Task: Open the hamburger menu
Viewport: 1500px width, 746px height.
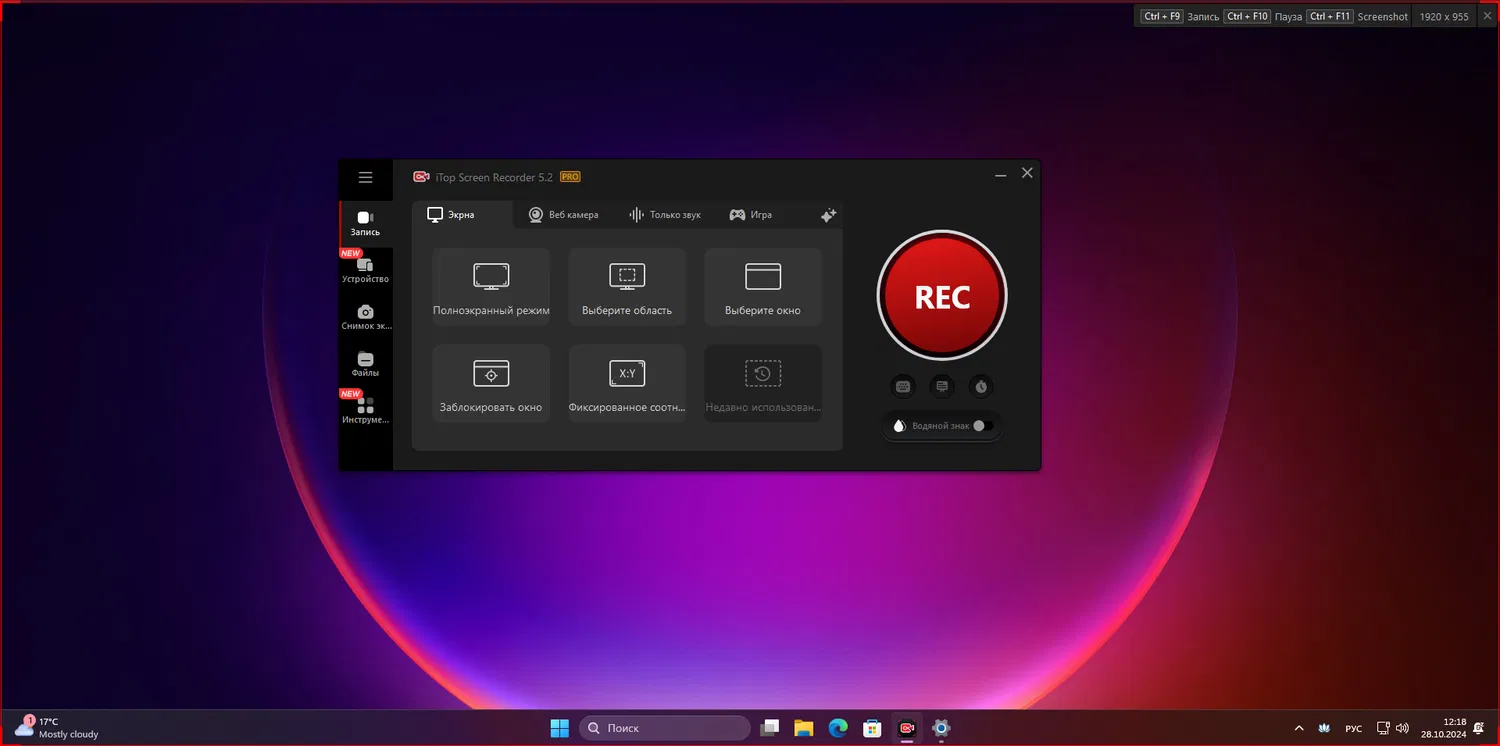Action: (365, 178)
